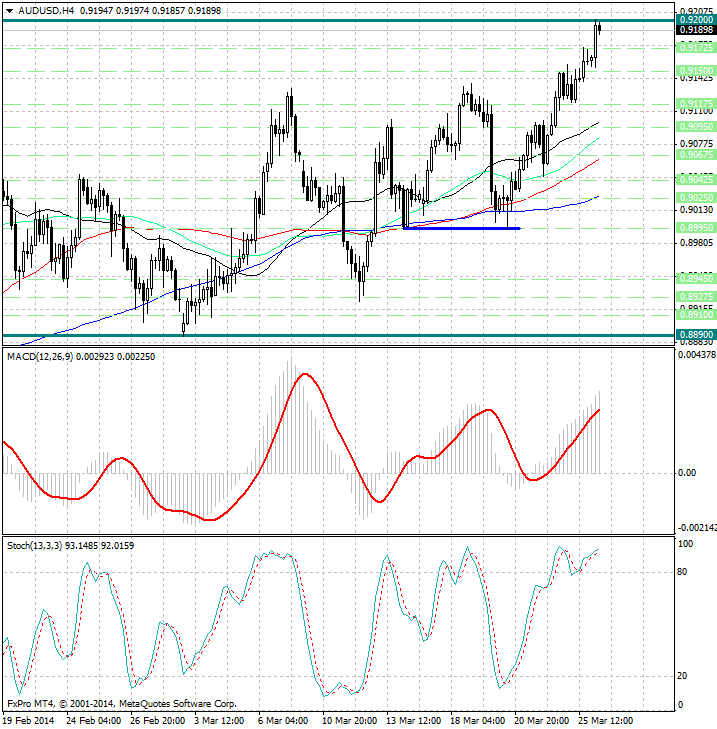The height and width of the screenshot is (729, 717).
Task: Click the 13 Mar 12:00 time label
Action: (413, 721)
